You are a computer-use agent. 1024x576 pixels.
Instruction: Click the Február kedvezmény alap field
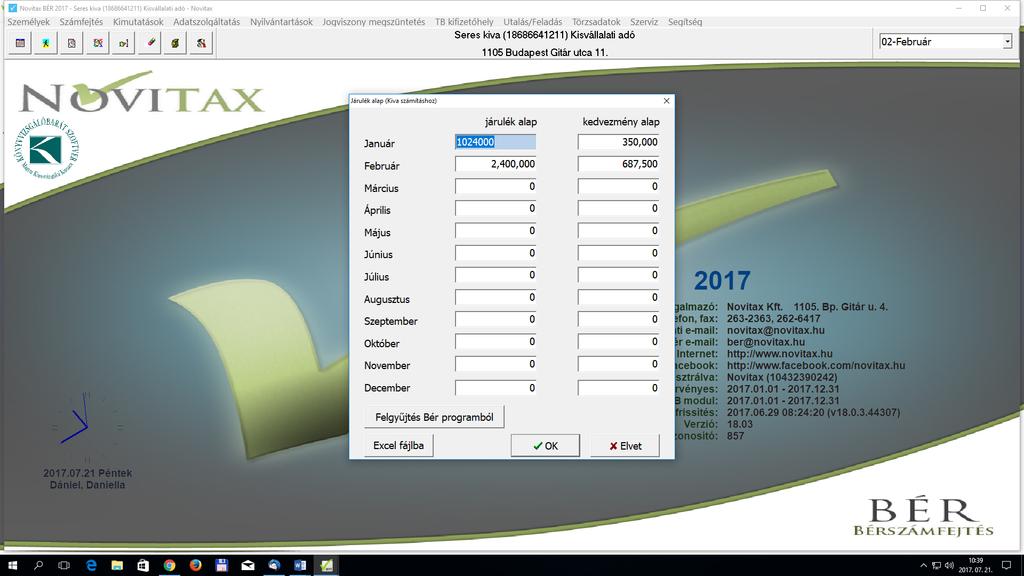(618, 164)
